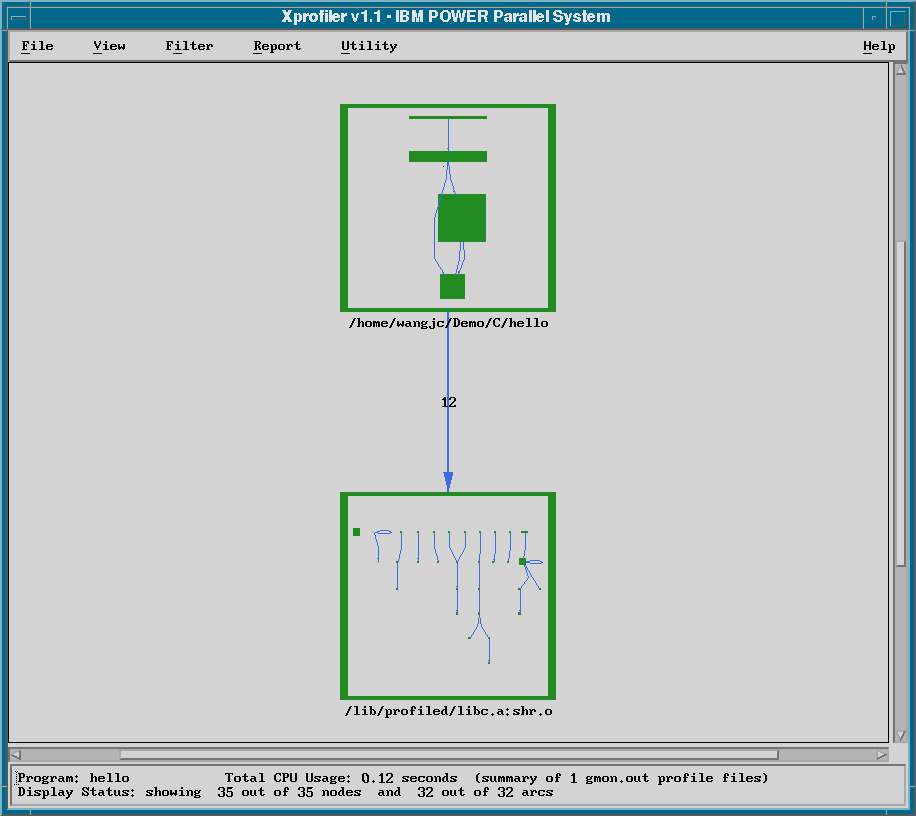The height and width of the screenshot is (816, 916).
Task: Click the '32 out of 32 arcs' text
Action: 485,792
